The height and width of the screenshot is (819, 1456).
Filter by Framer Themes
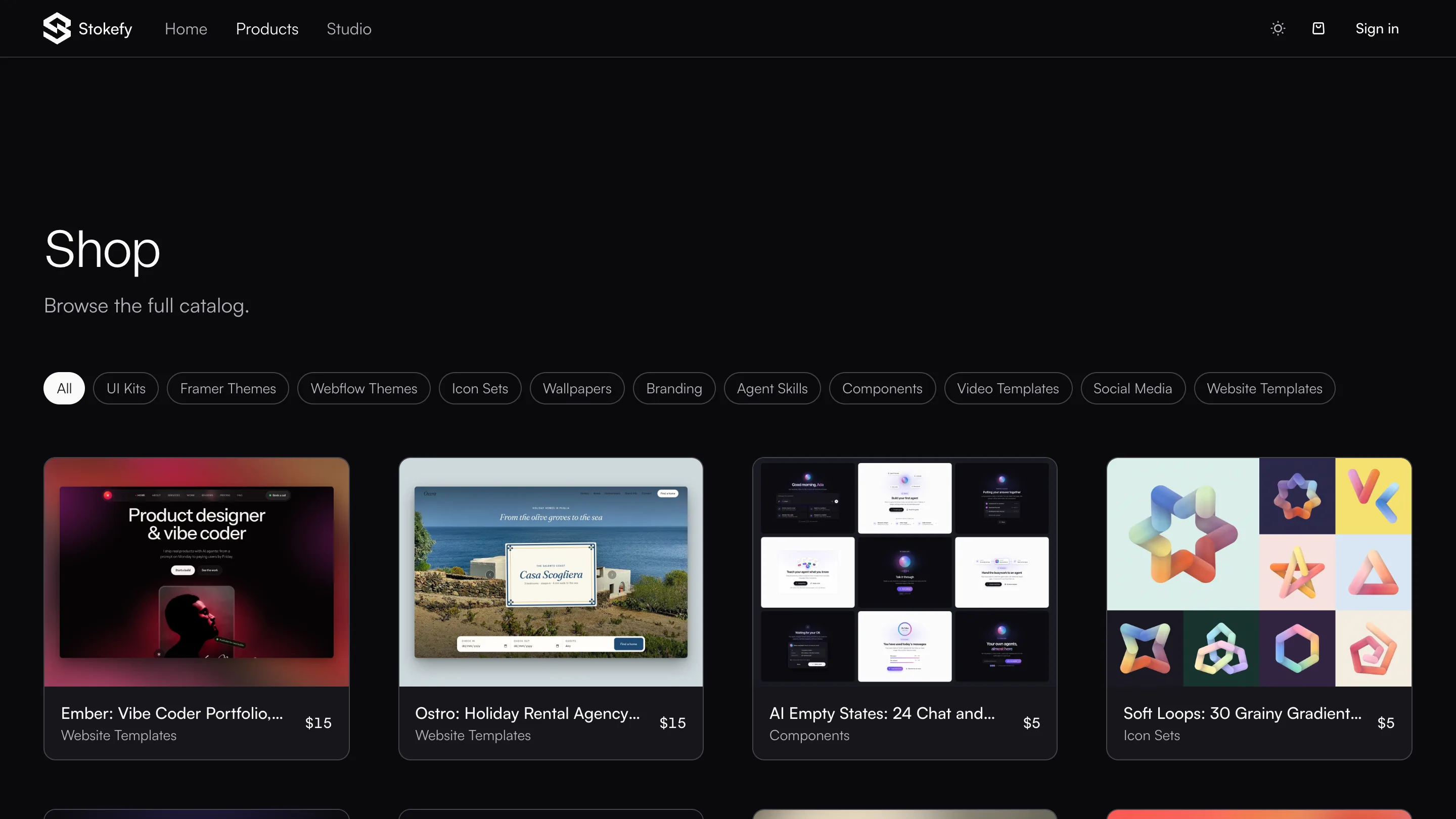228,388
